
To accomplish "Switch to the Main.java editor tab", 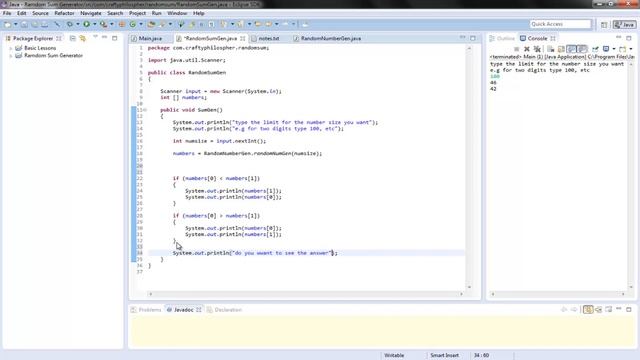I will (x=150, y=38).
